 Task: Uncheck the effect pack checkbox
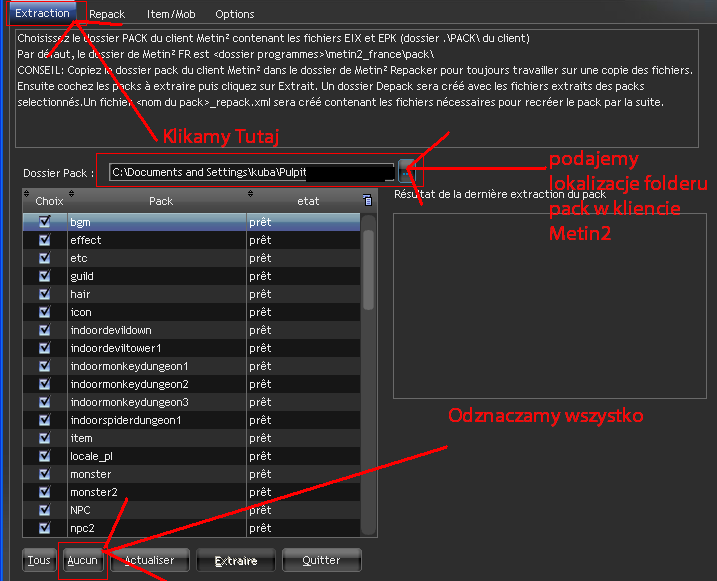click(x=44, y=240)
